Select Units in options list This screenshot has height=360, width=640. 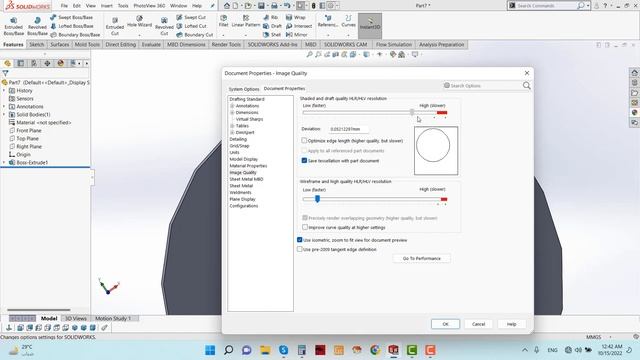coord(234,153)
